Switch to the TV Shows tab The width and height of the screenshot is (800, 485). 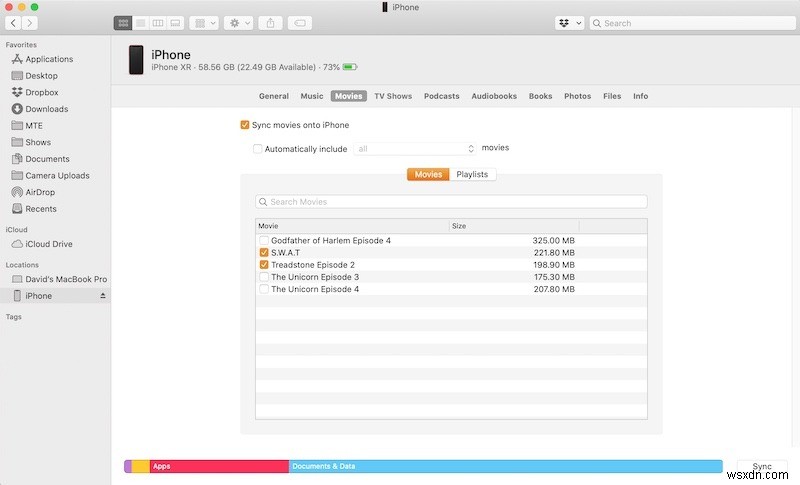(393, 96)
